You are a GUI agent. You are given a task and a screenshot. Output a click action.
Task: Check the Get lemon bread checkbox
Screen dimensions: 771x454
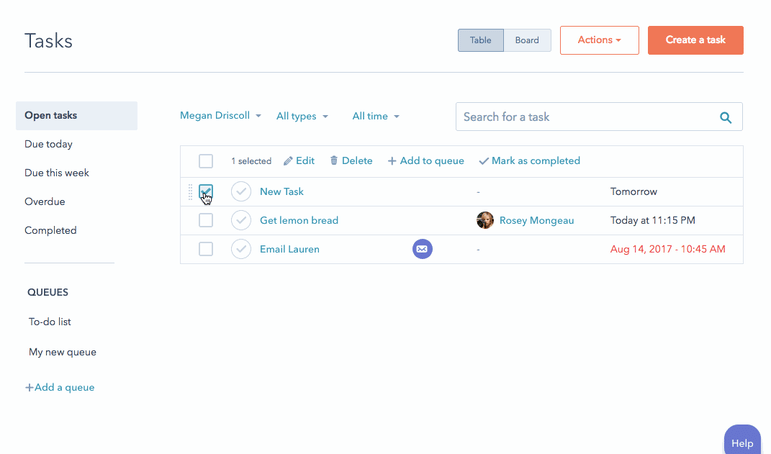(206, 220)
